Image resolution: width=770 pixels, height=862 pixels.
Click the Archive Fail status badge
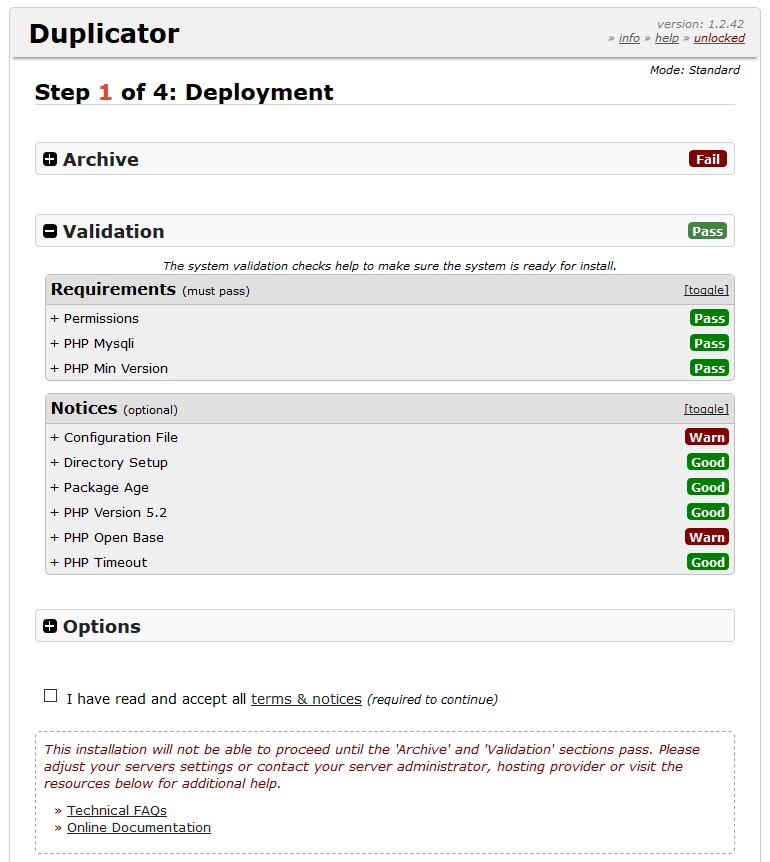coord(707,159)
